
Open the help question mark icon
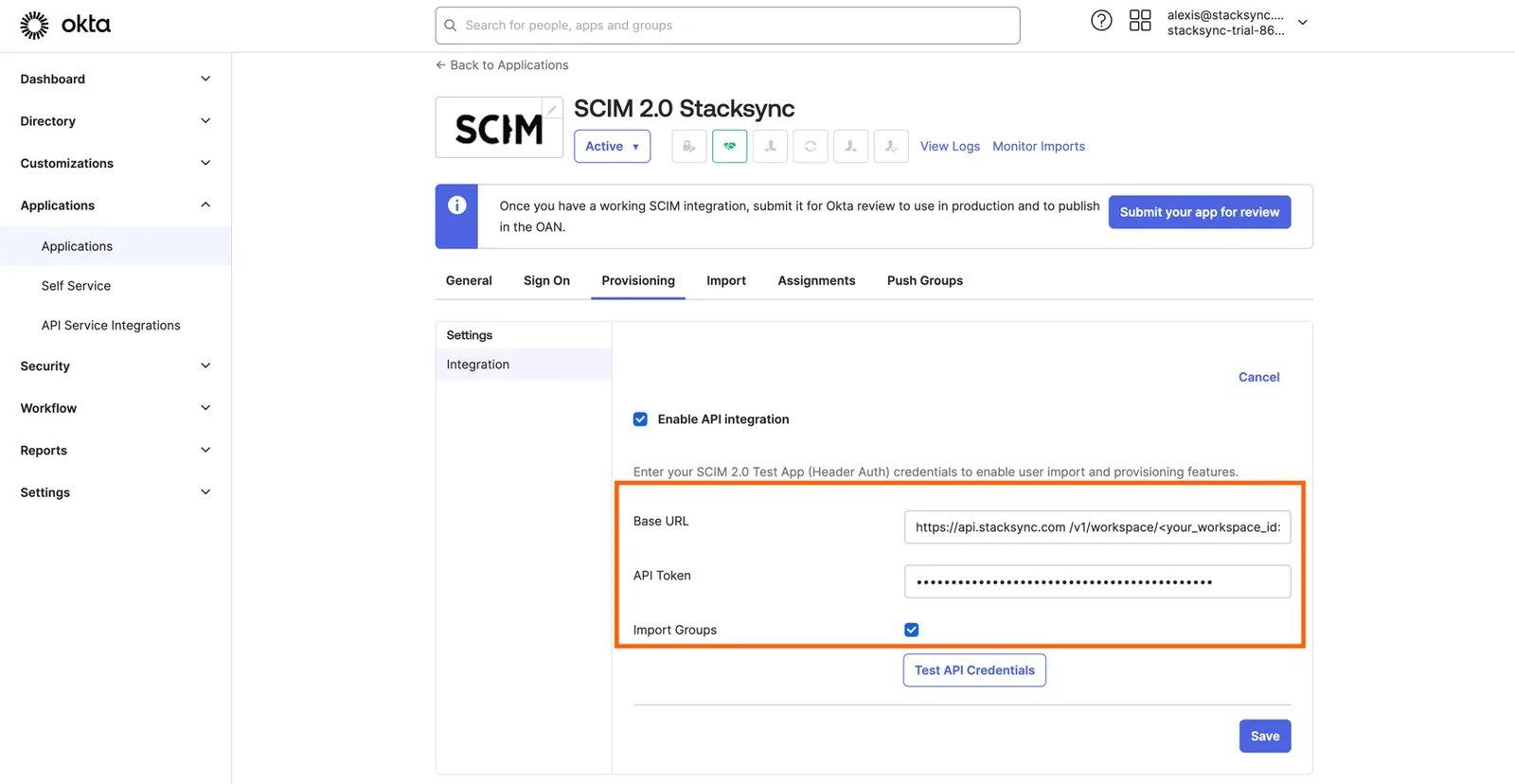coord(1101,21)
